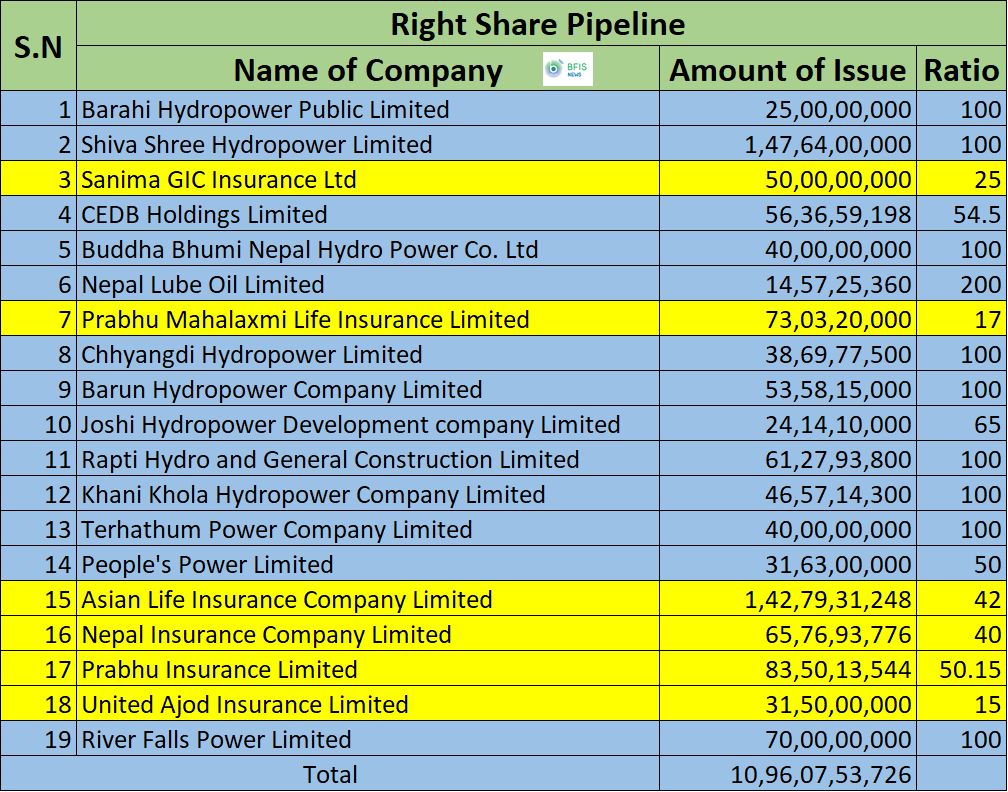Click the Amount of Issue header
1008x792 pixels.
point(788,68)
